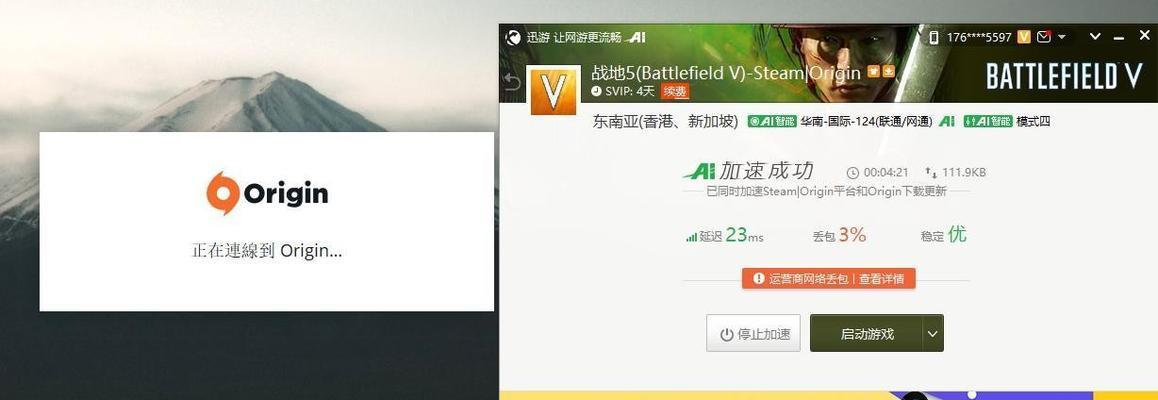Image resolution: width=1158 pixels, height=400 pixels.
Task: Click the mail envelope icon
Action: [x=1044, y=37]
